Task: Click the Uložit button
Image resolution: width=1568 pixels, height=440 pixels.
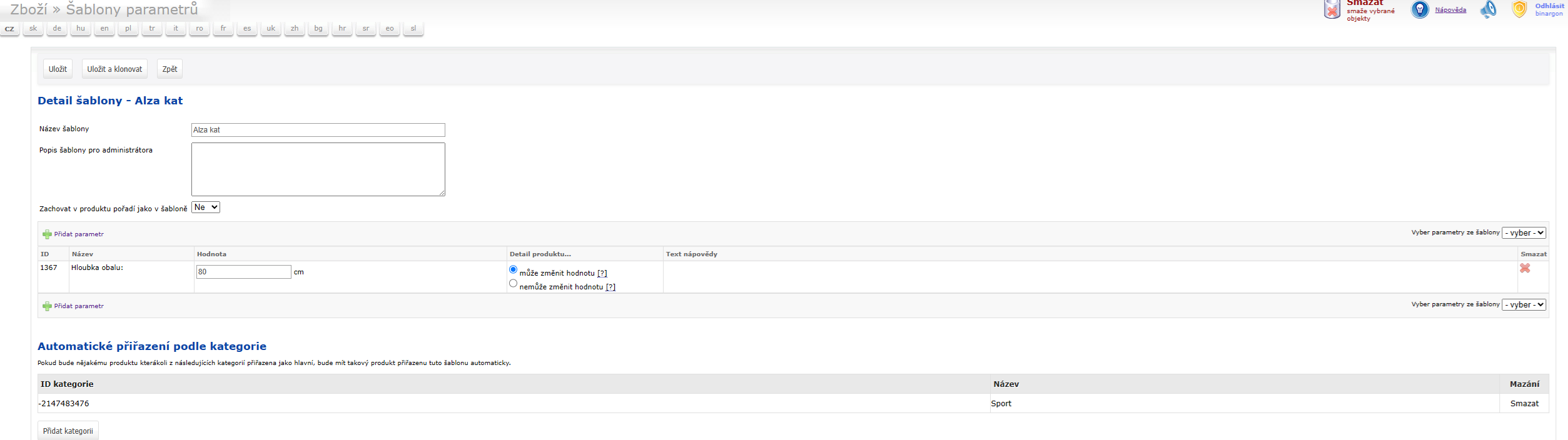Action: [x=58, y=69]
